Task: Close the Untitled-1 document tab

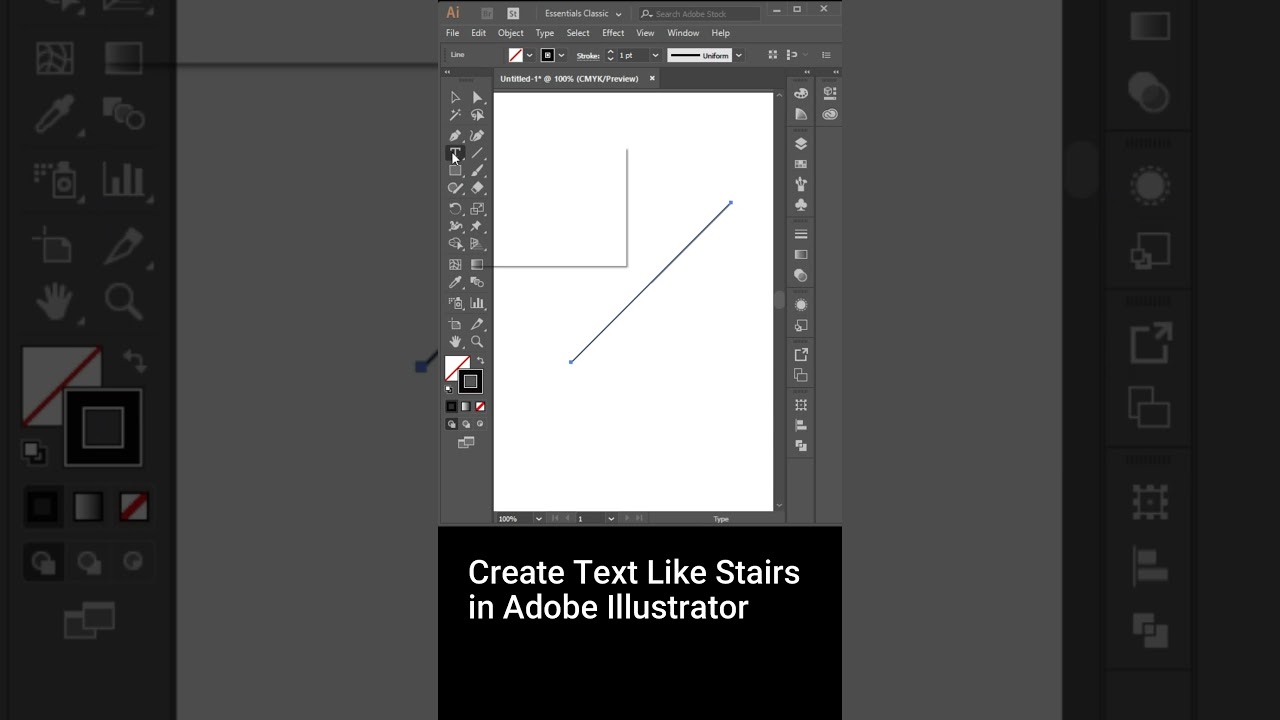Action: point(652,78)
